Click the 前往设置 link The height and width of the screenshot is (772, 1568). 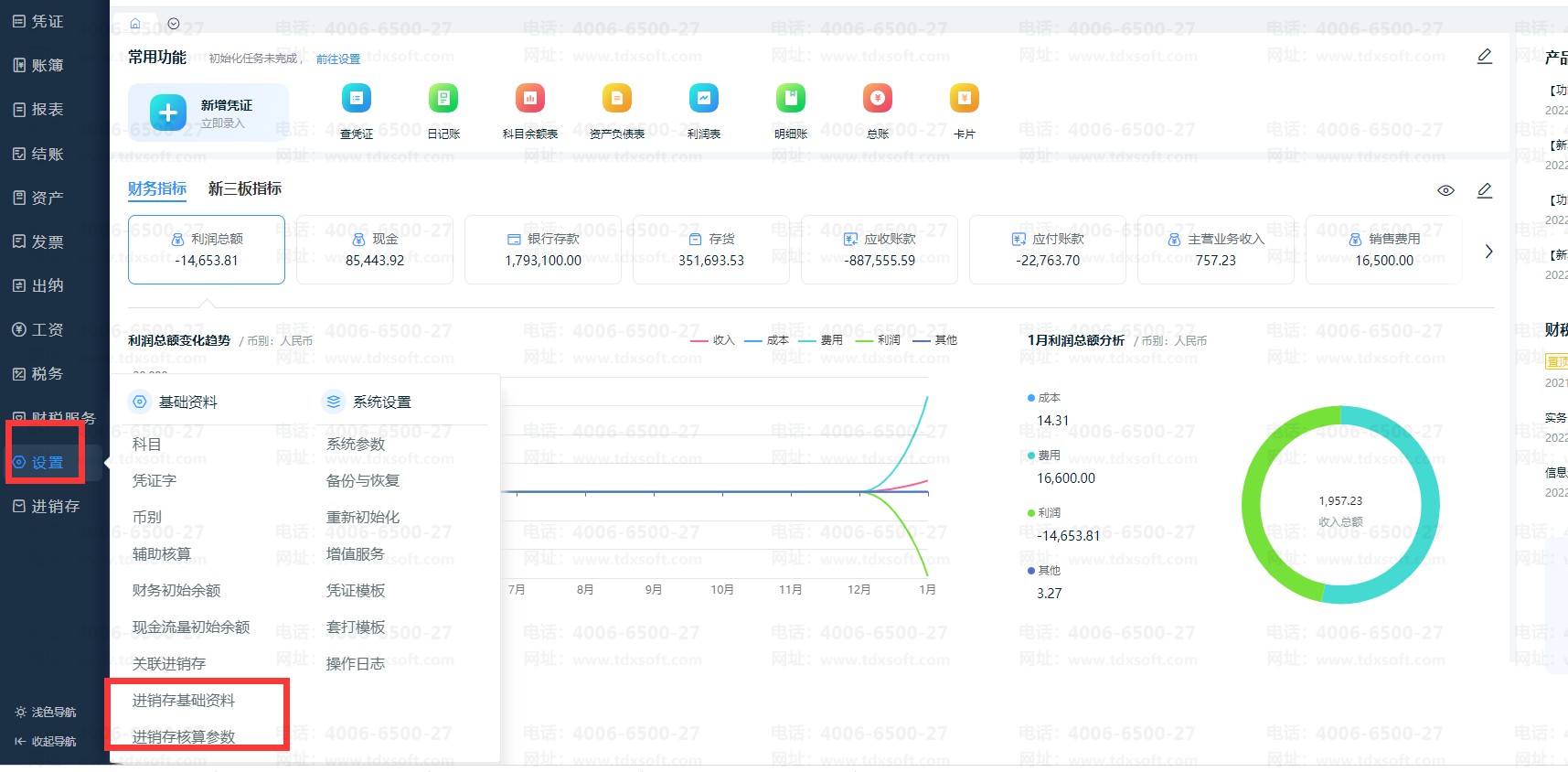(x=338, y=59)
